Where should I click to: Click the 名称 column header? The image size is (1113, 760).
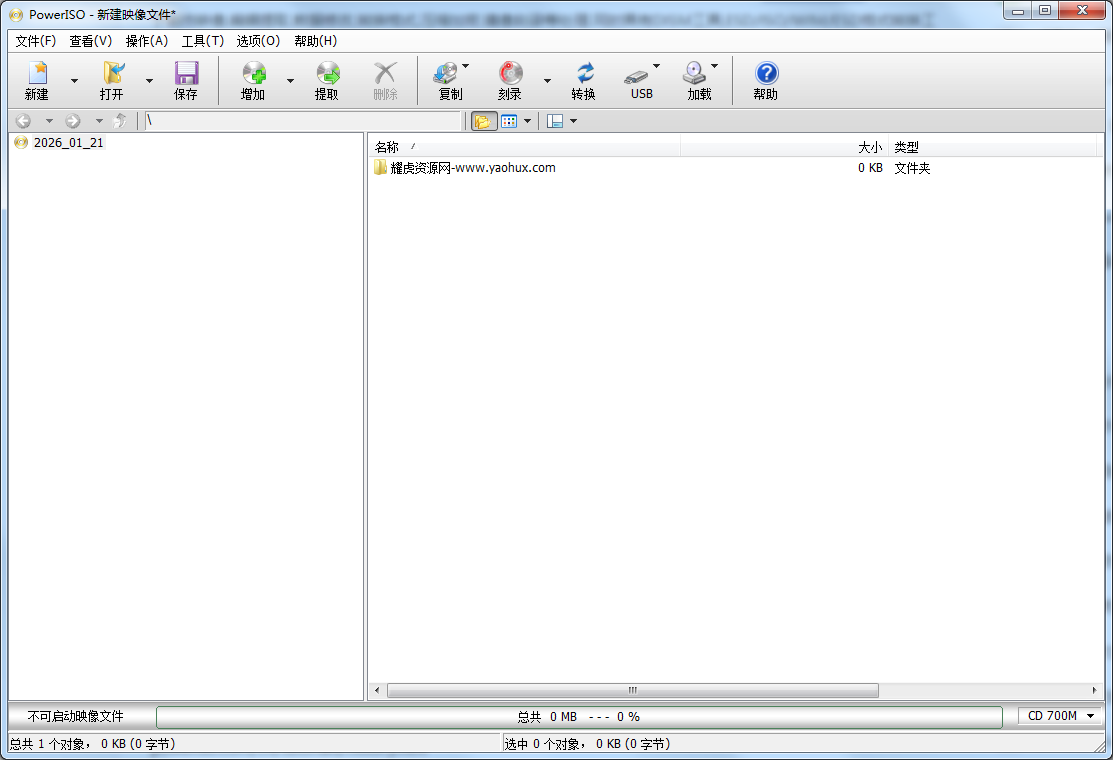387,147
